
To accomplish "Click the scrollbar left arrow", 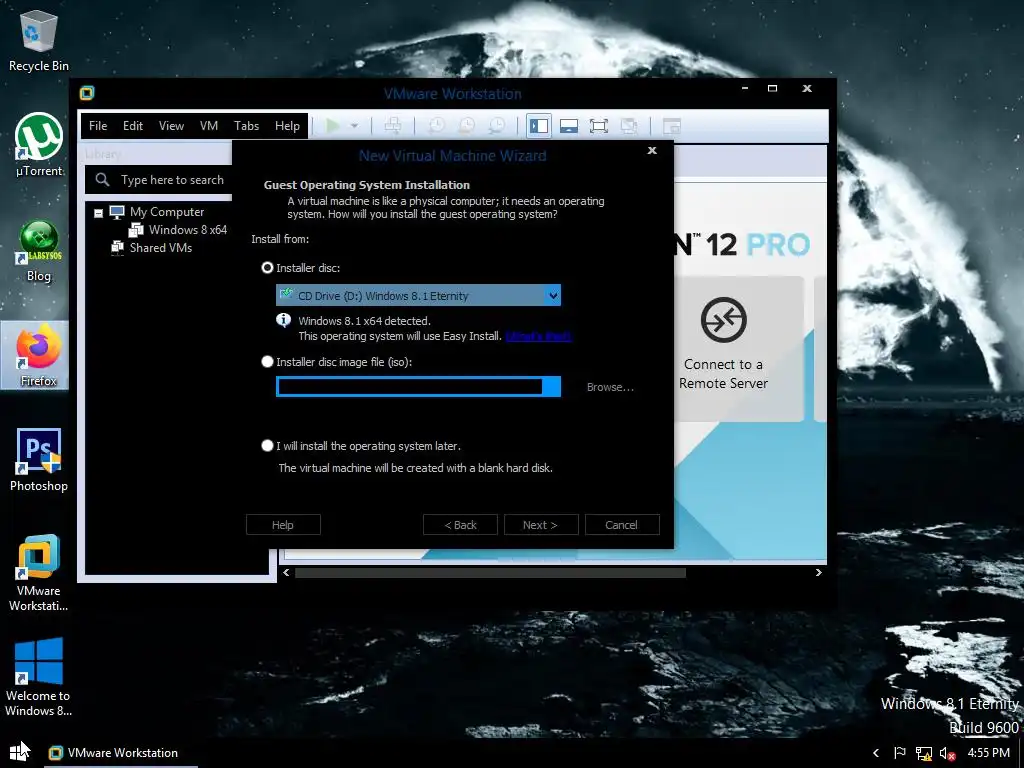I will (286, 573).
